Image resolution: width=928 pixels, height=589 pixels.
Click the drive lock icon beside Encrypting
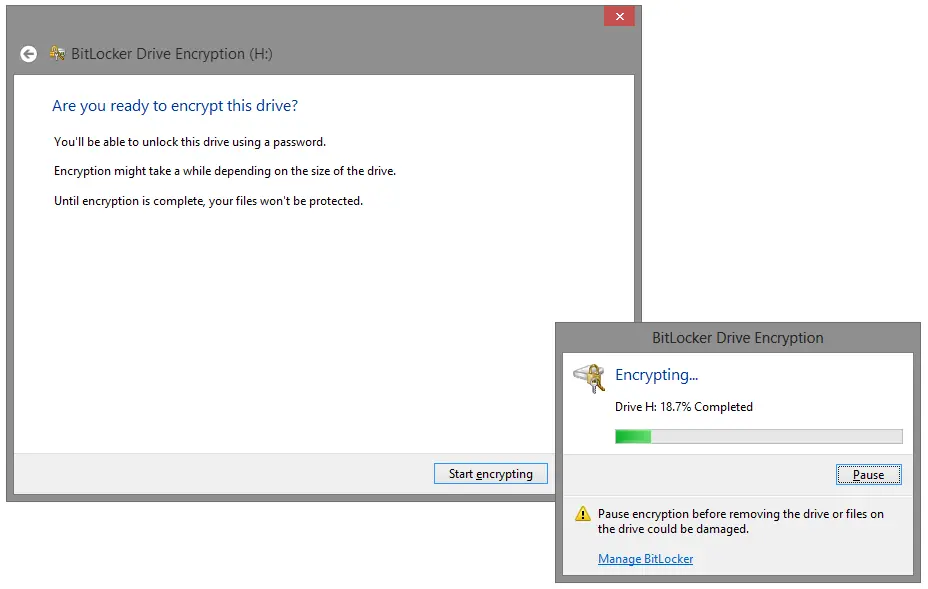[x=589, y=378]
